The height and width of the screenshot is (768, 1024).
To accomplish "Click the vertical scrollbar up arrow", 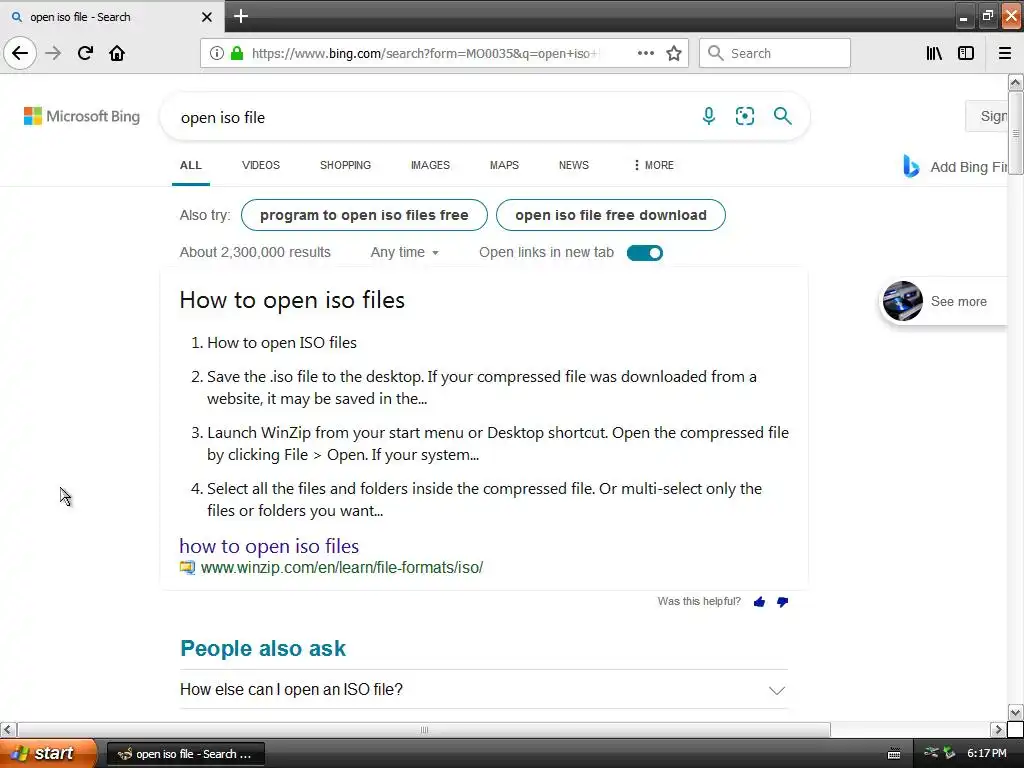I will 1015,82.
